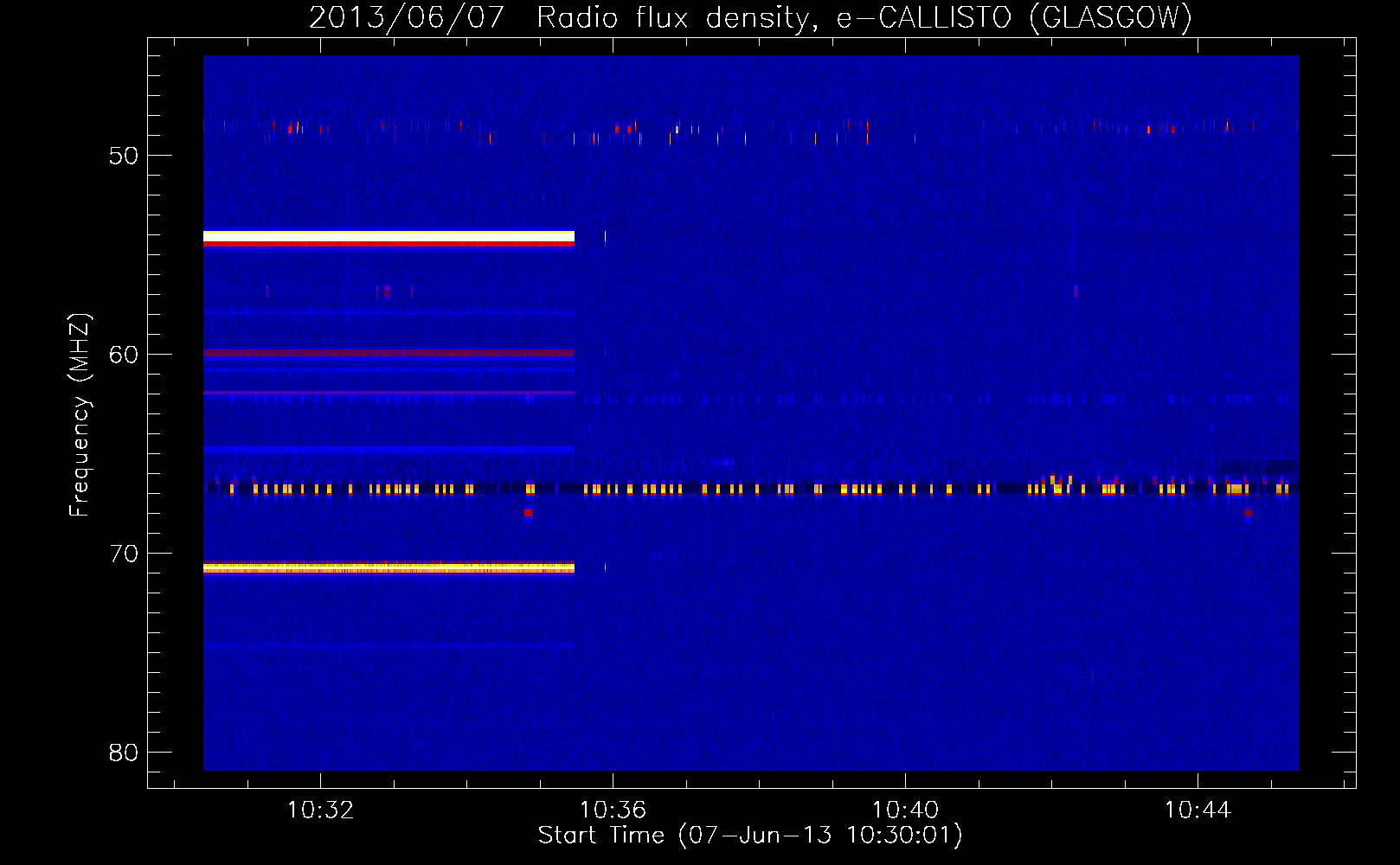1400x865 pixels.
Task: Click the 10:40 time tick label
Action: (x=905, y=810)
